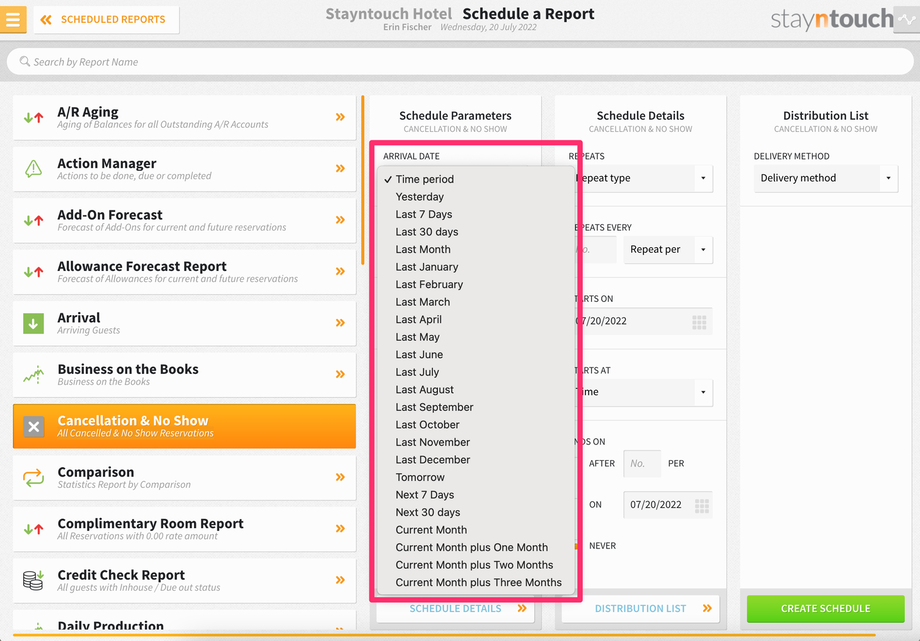This screenshot has height=641, width=920.
Task: Open calendar icon for Starts On date
Action: pos(699,322)
